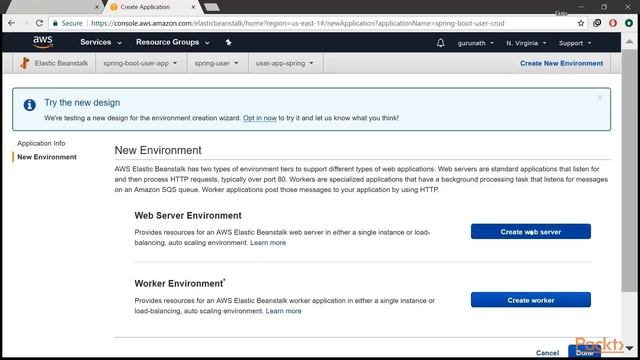Screen dimensions: 640x360
Task: Click the extension icon next to bookmark star
Action: pos(597,23)
